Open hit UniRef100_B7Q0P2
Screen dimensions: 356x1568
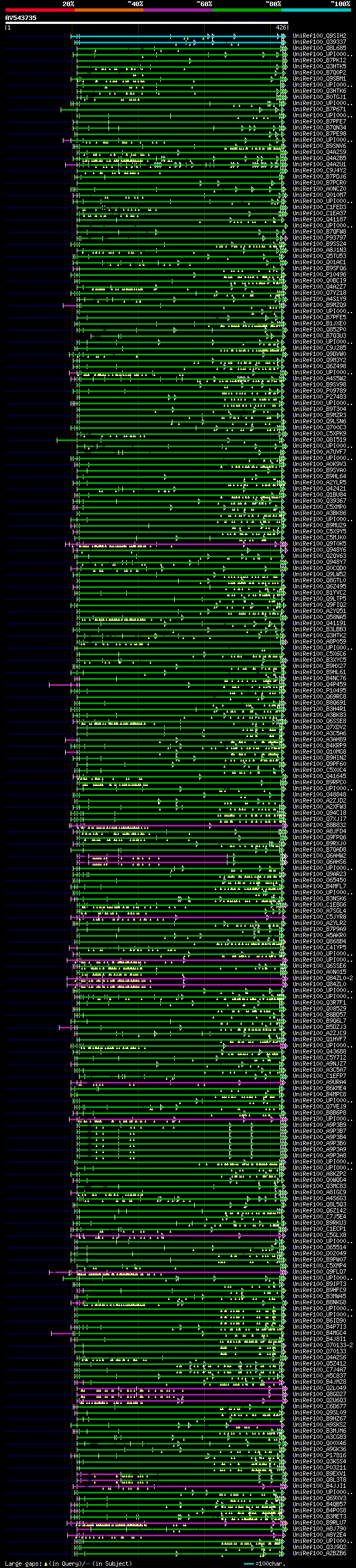click(x=319, y=72)
